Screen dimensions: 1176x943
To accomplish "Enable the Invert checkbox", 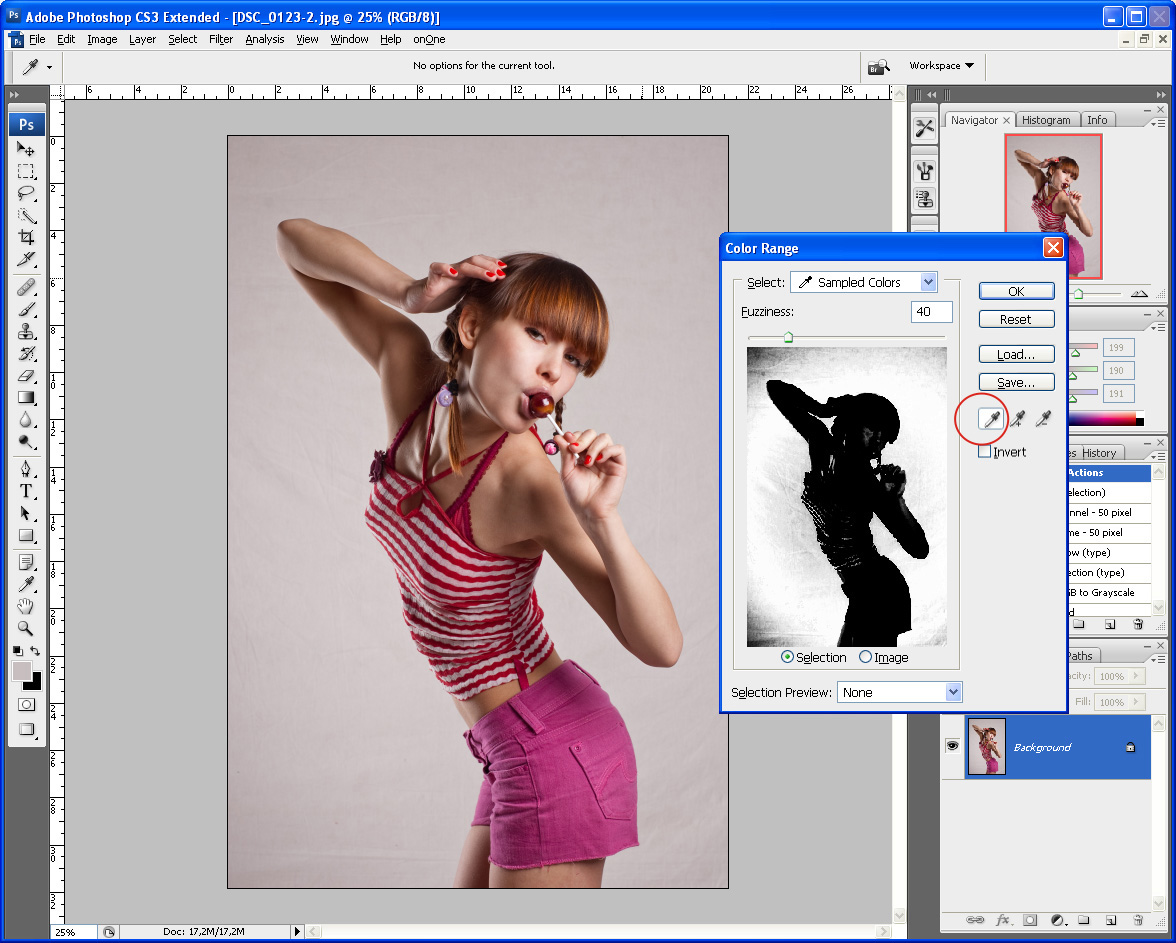I will pyautogui.click(x=985, y=452).
